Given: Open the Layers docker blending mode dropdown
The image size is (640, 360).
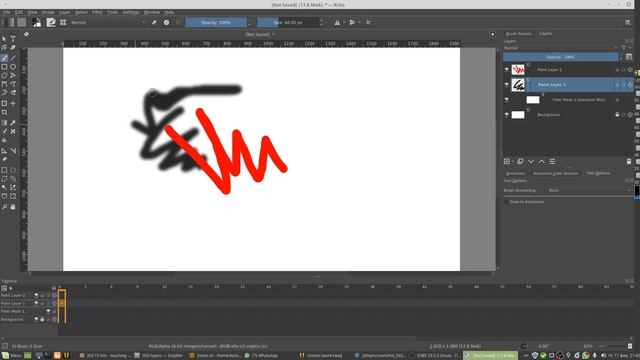Looking at the screenshot, I should point(561,48).
